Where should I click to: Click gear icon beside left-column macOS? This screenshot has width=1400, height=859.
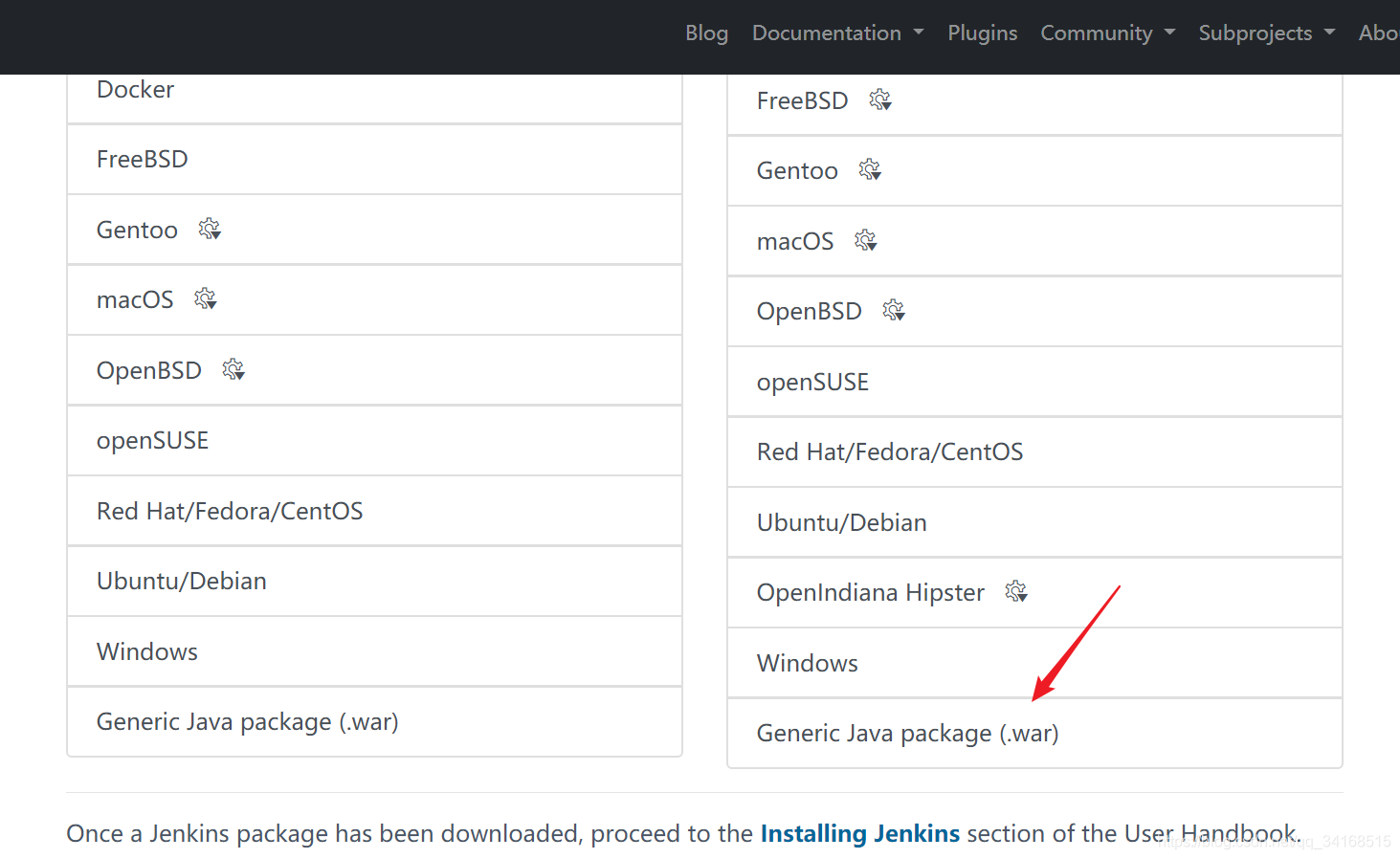click(206, 299)
